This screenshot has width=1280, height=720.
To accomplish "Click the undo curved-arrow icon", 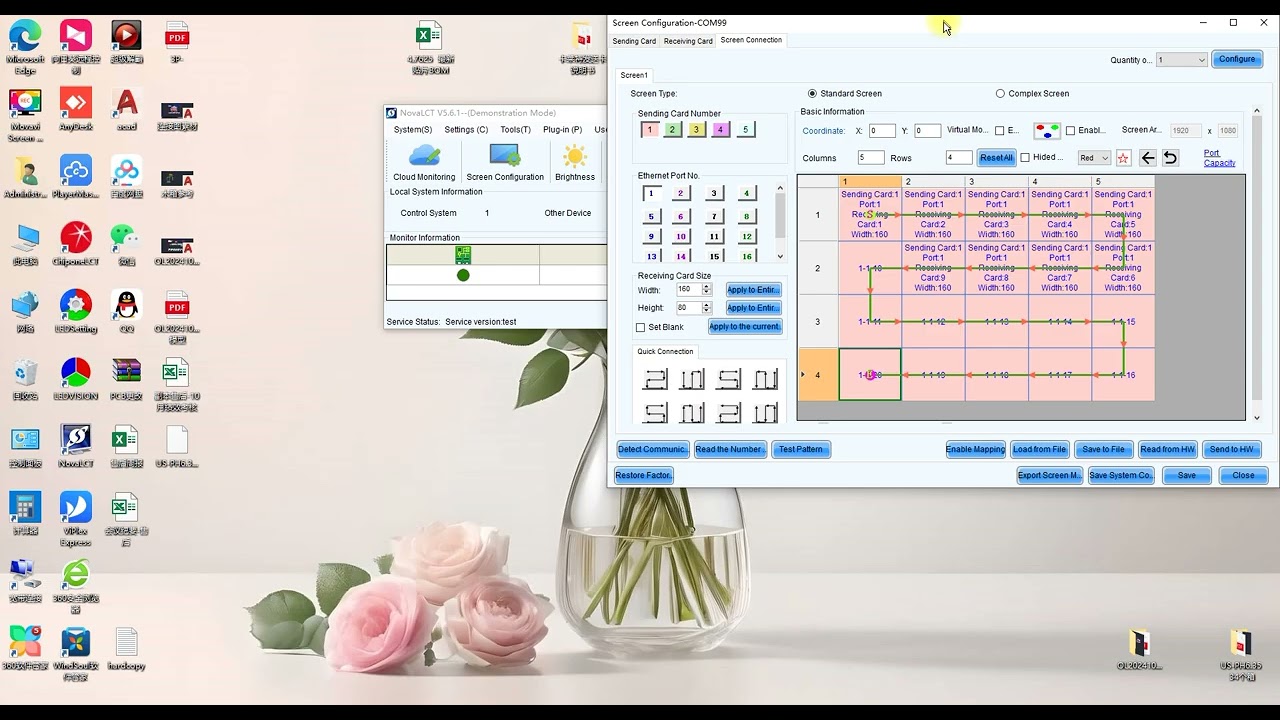I will [1170, 158].
